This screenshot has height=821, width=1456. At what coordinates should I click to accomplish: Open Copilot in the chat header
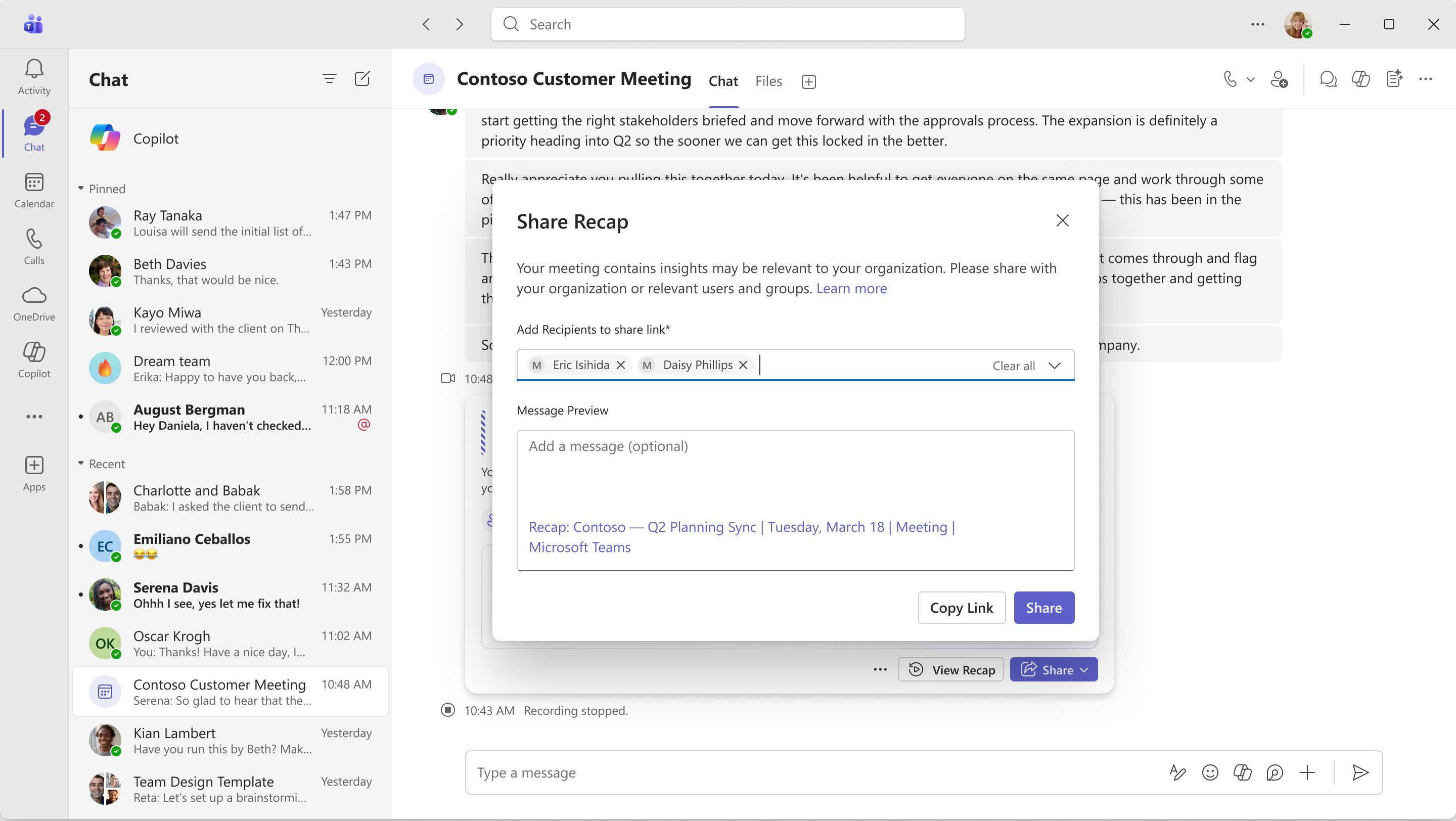[1361, 79]
